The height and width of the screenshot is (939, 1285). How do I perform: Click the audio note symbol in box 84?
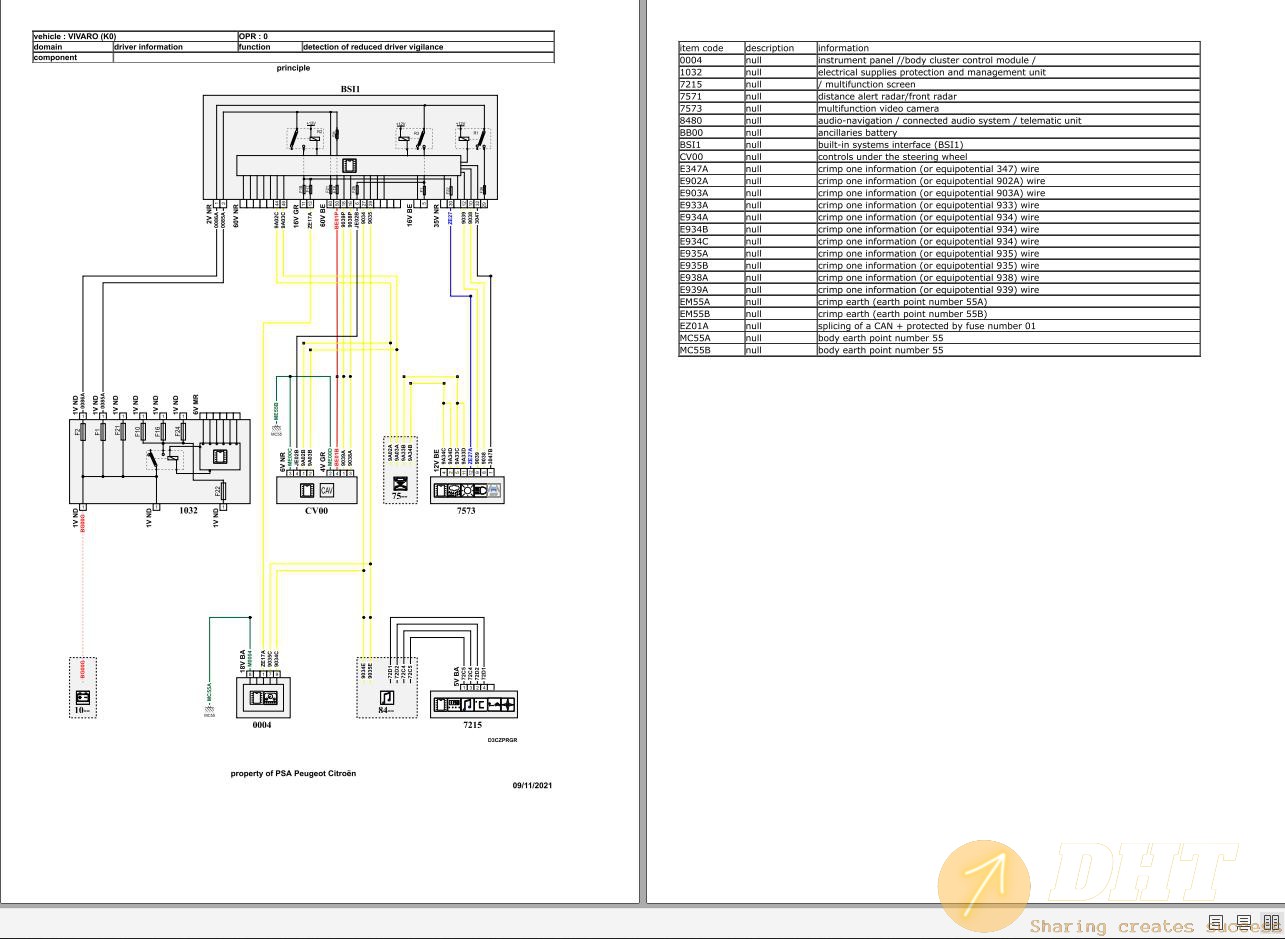coord(386,697)
